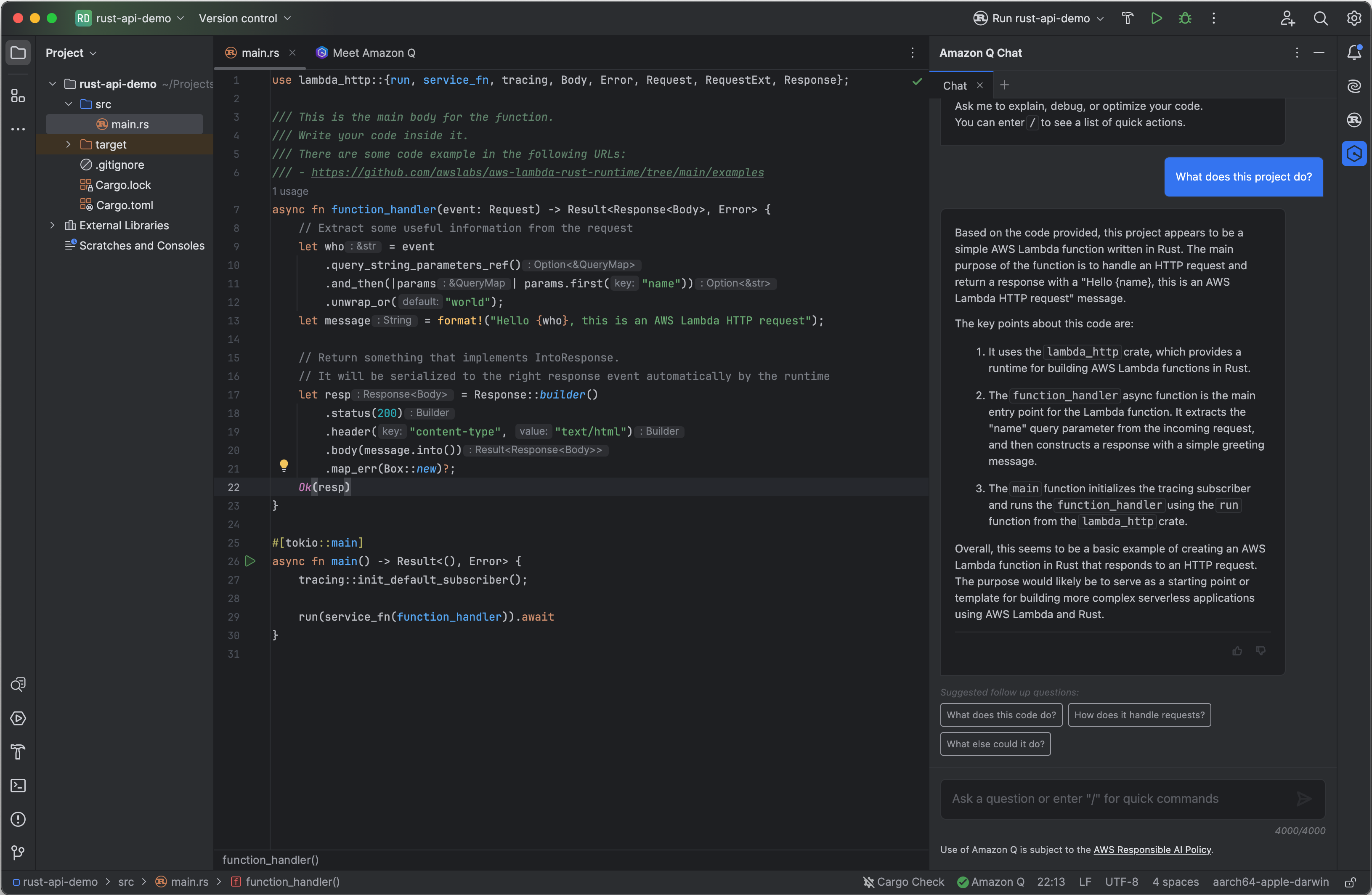The height and width of the screenshot is (895, 1372).
Task: Close the main.rs tab
Action: click(292, 53)
